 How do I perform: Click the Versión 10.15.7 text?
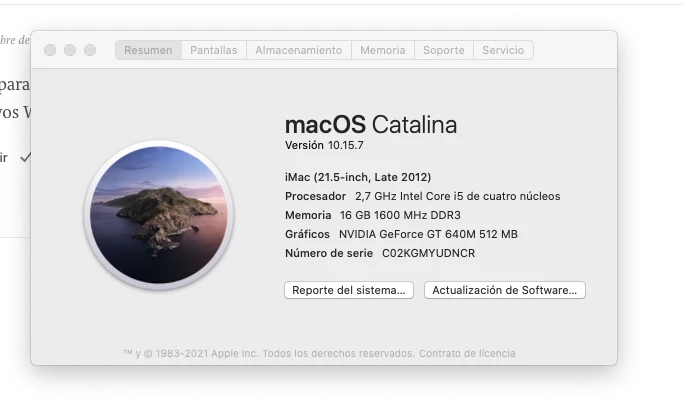coord(324,145)
